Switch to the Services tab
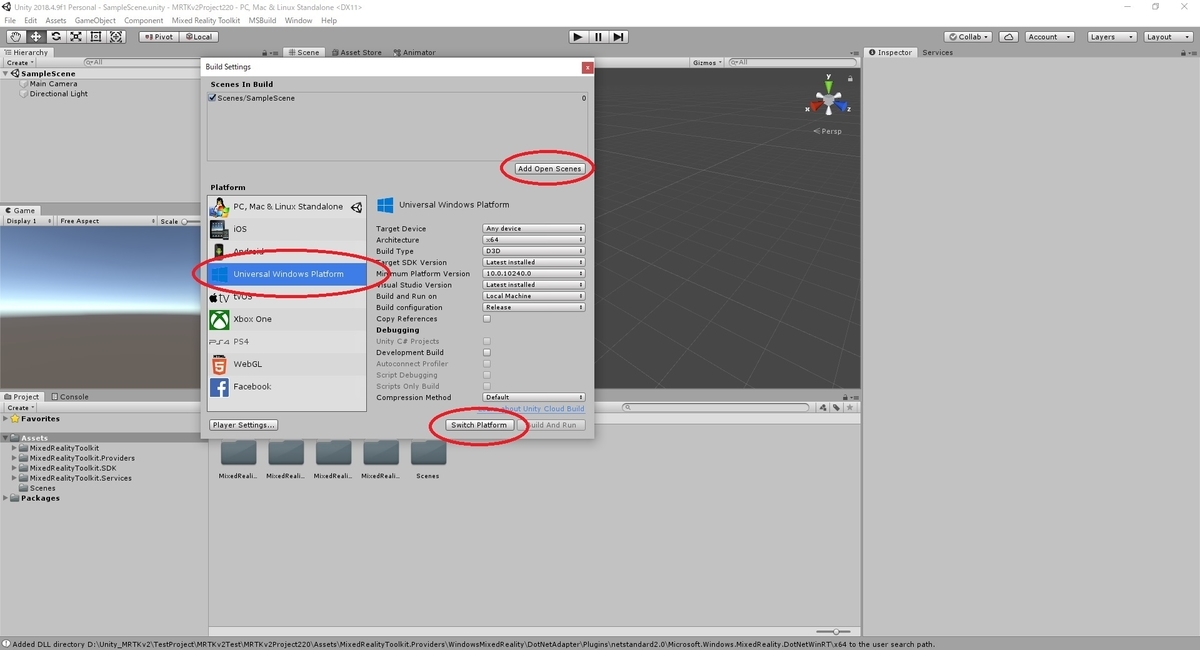The image size is (1200, 650). pos(938,52)
